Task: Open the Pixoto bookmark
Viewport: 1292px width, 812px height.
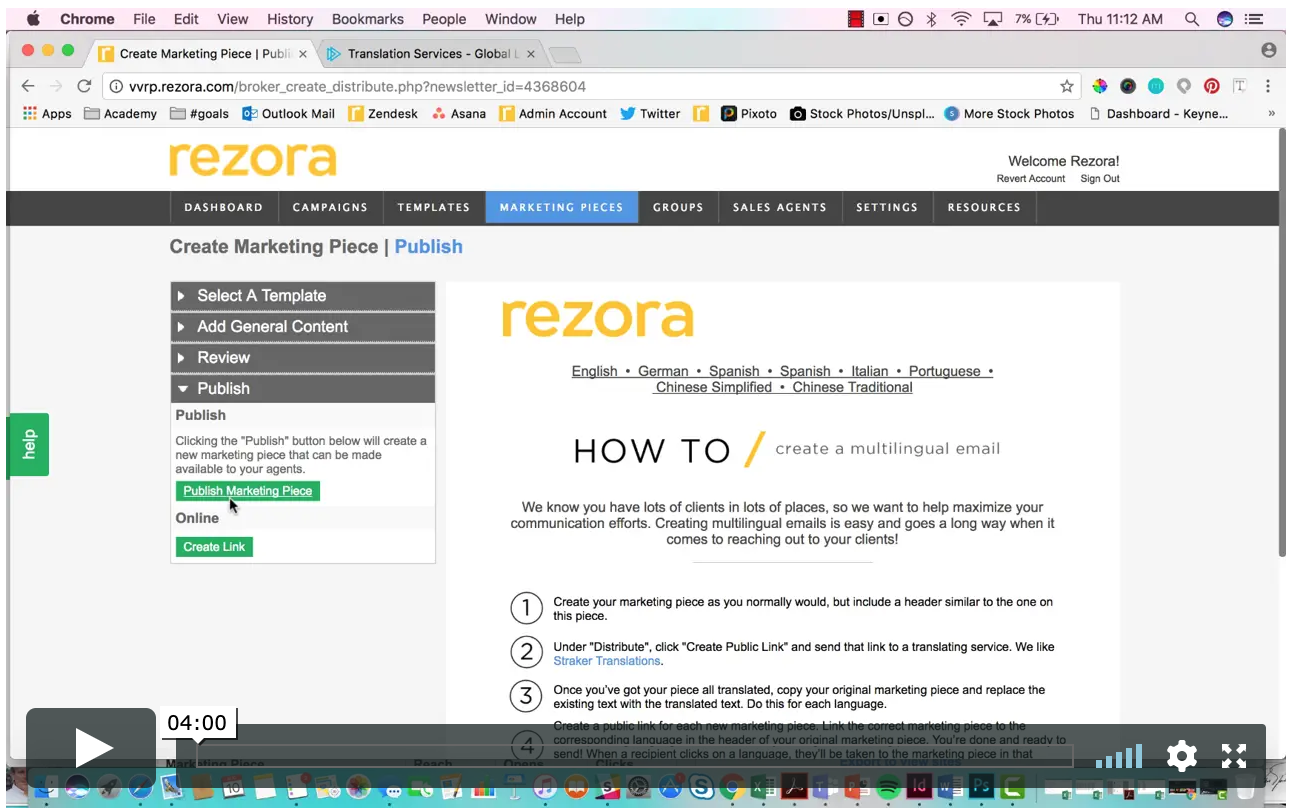Action: pyautogui.click(x=749, y=114)
